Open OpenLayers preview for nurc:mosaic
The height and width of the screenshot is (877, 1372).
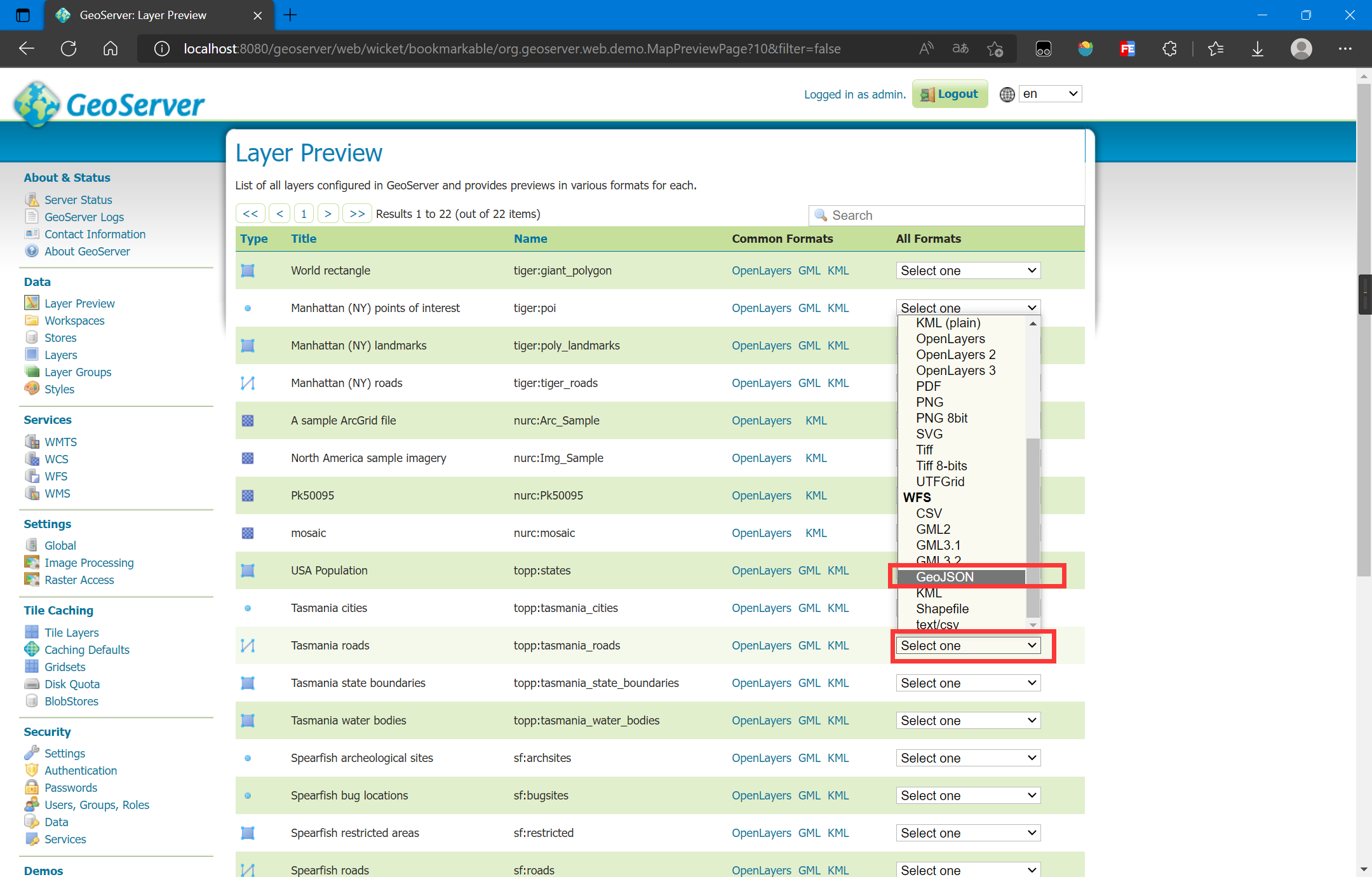point(761,533)
